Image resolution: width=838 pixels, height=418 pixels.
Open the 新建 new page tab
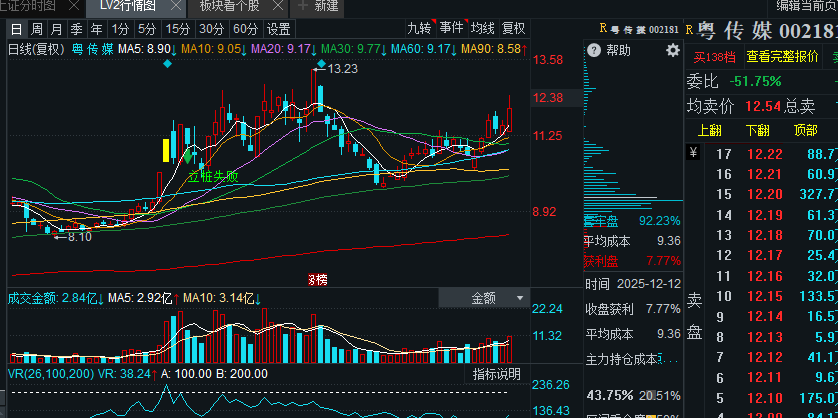point(319,6)
